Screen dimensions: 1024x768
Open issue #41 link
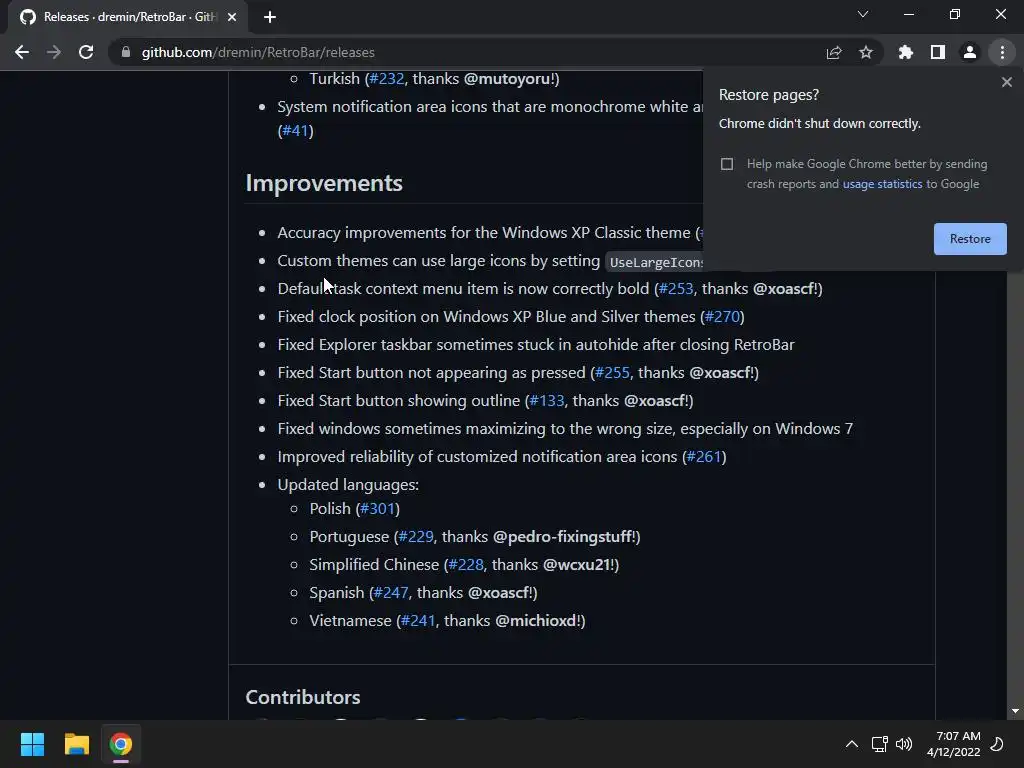295,131
